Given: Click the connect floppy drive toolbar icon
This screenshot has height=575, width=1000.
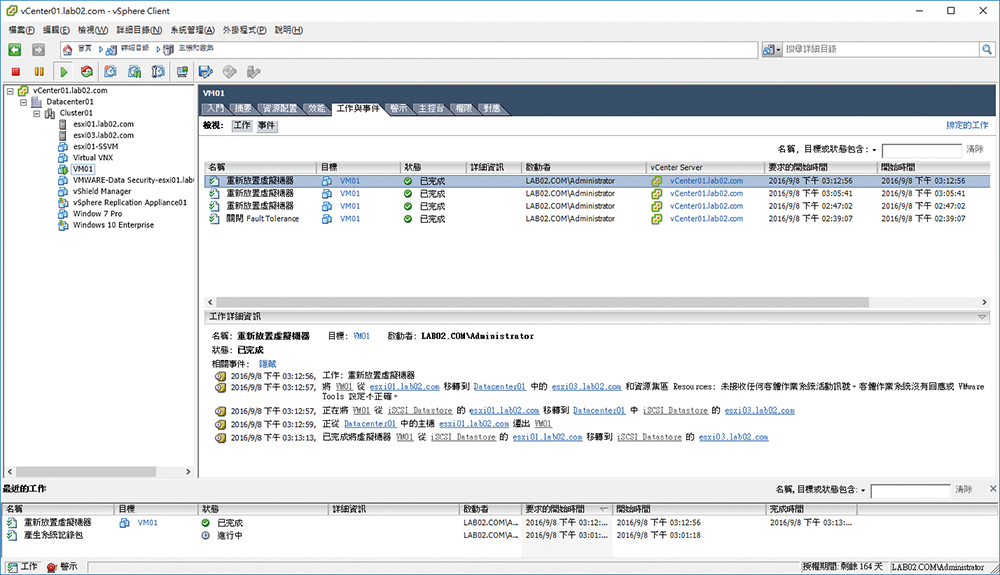Looking at the screenshot, I should click(x=205, y=72).
